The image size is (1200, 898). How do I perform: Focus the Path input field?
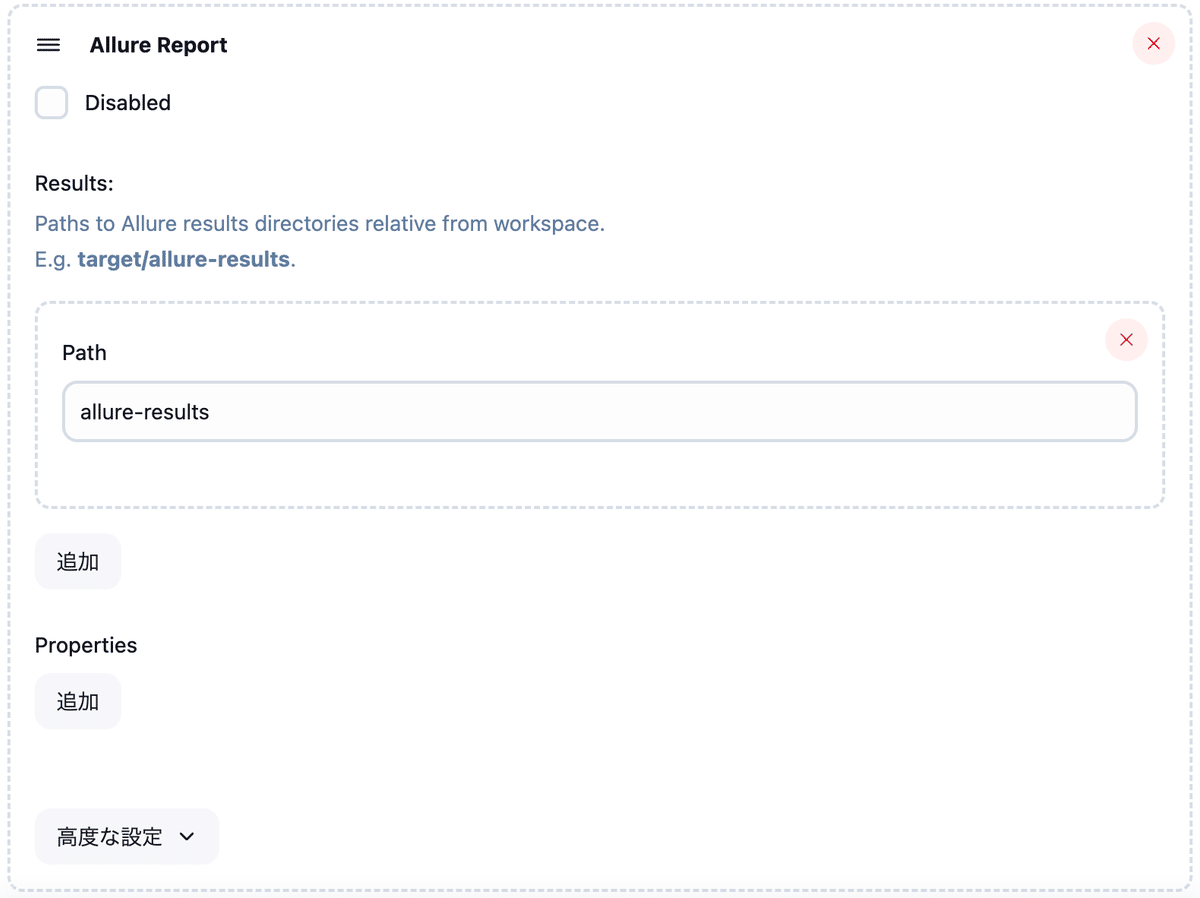600,412
